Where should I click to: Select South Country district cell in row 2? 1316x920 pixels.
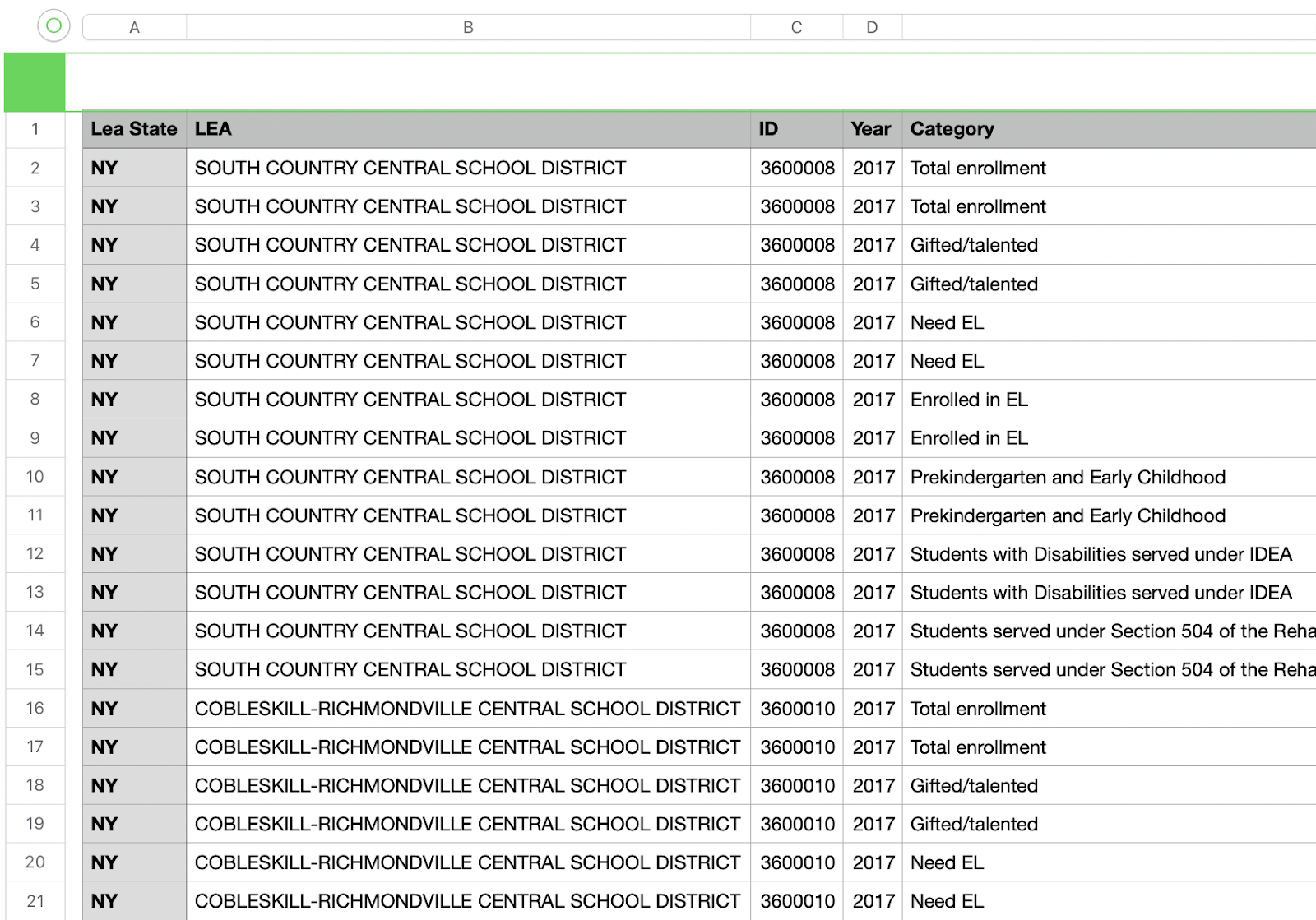point(468,168)
